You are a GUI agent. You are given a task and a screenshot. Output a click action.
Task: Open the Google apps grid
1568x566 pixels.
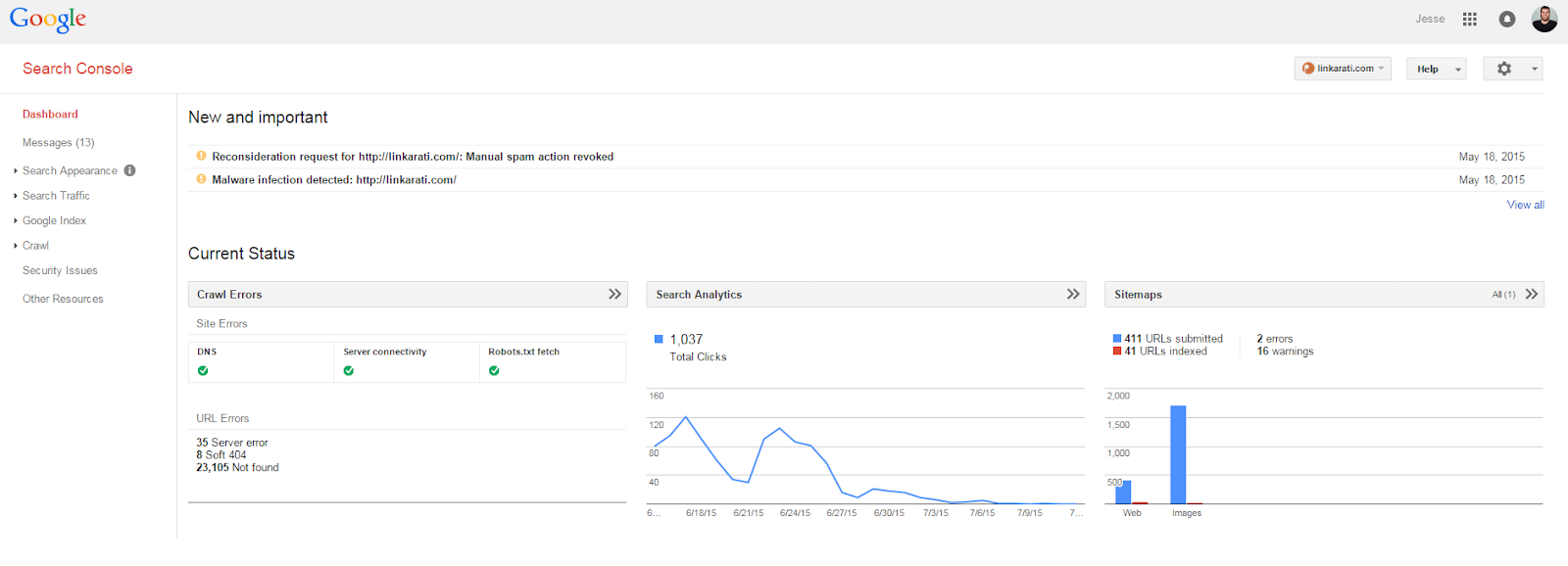(1469, 19)
